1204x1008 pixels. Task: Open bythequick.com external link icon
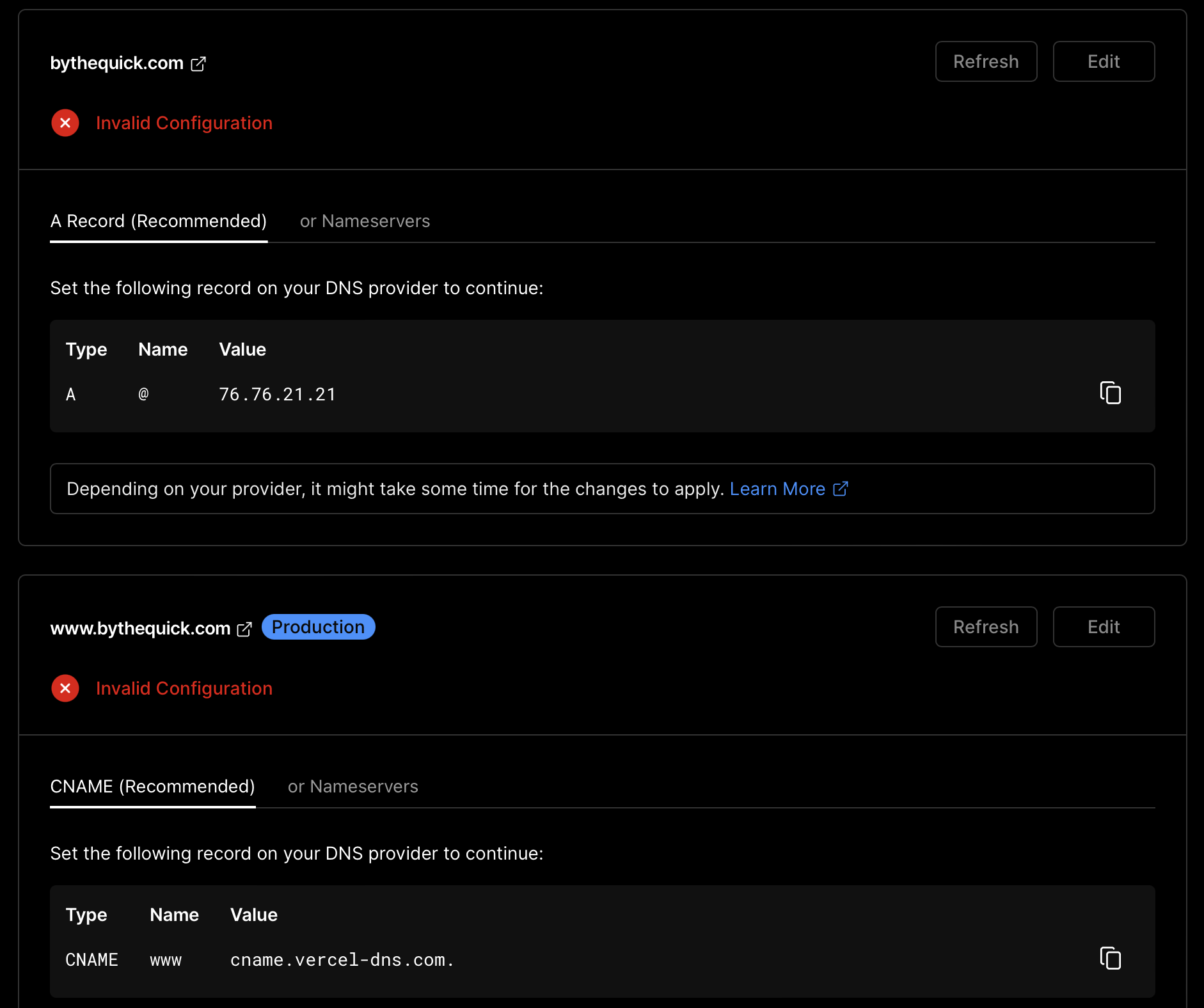tap(198, 63)
